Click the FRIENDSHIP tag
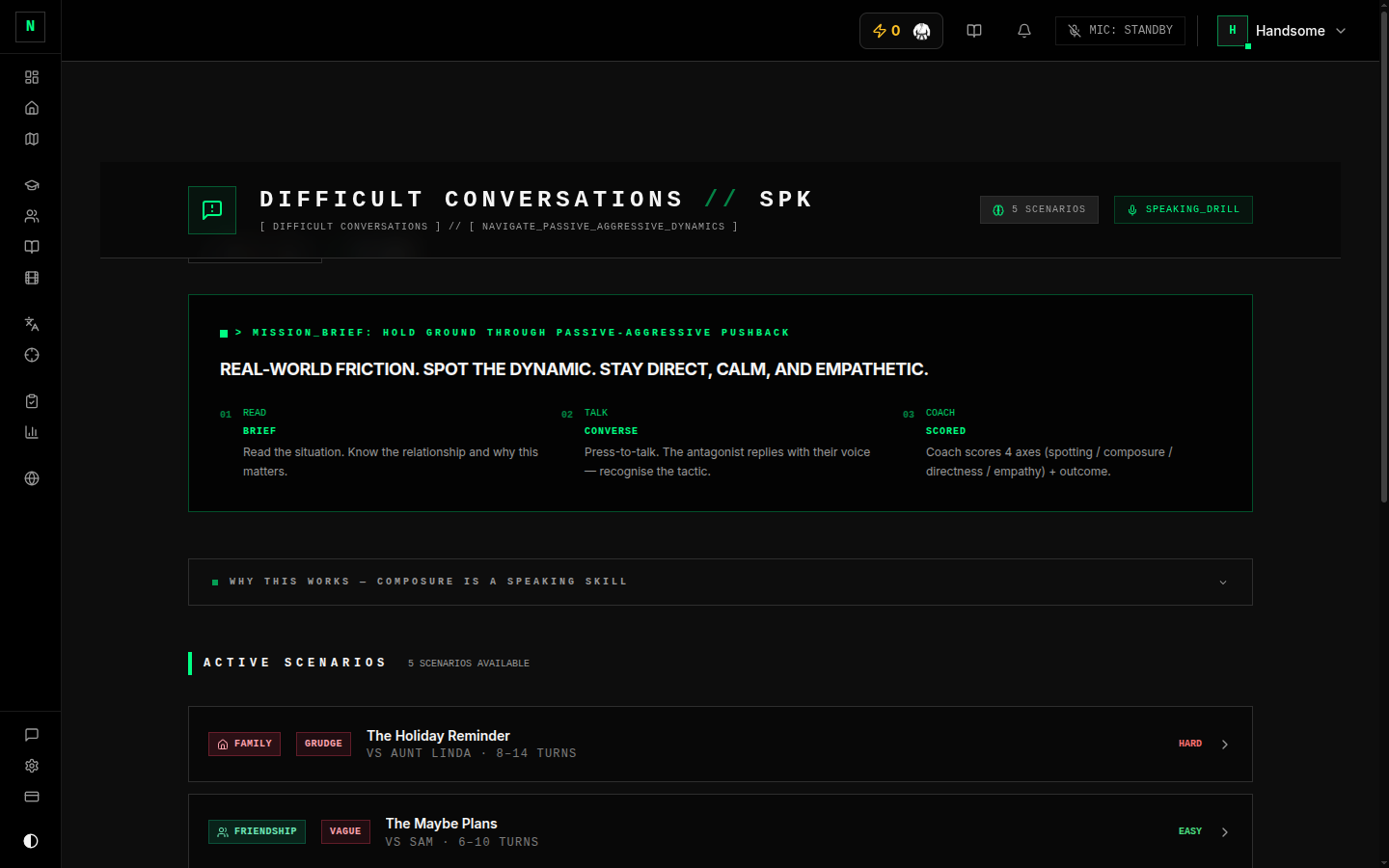The image size is (1389, 868). tap(257, 831)
